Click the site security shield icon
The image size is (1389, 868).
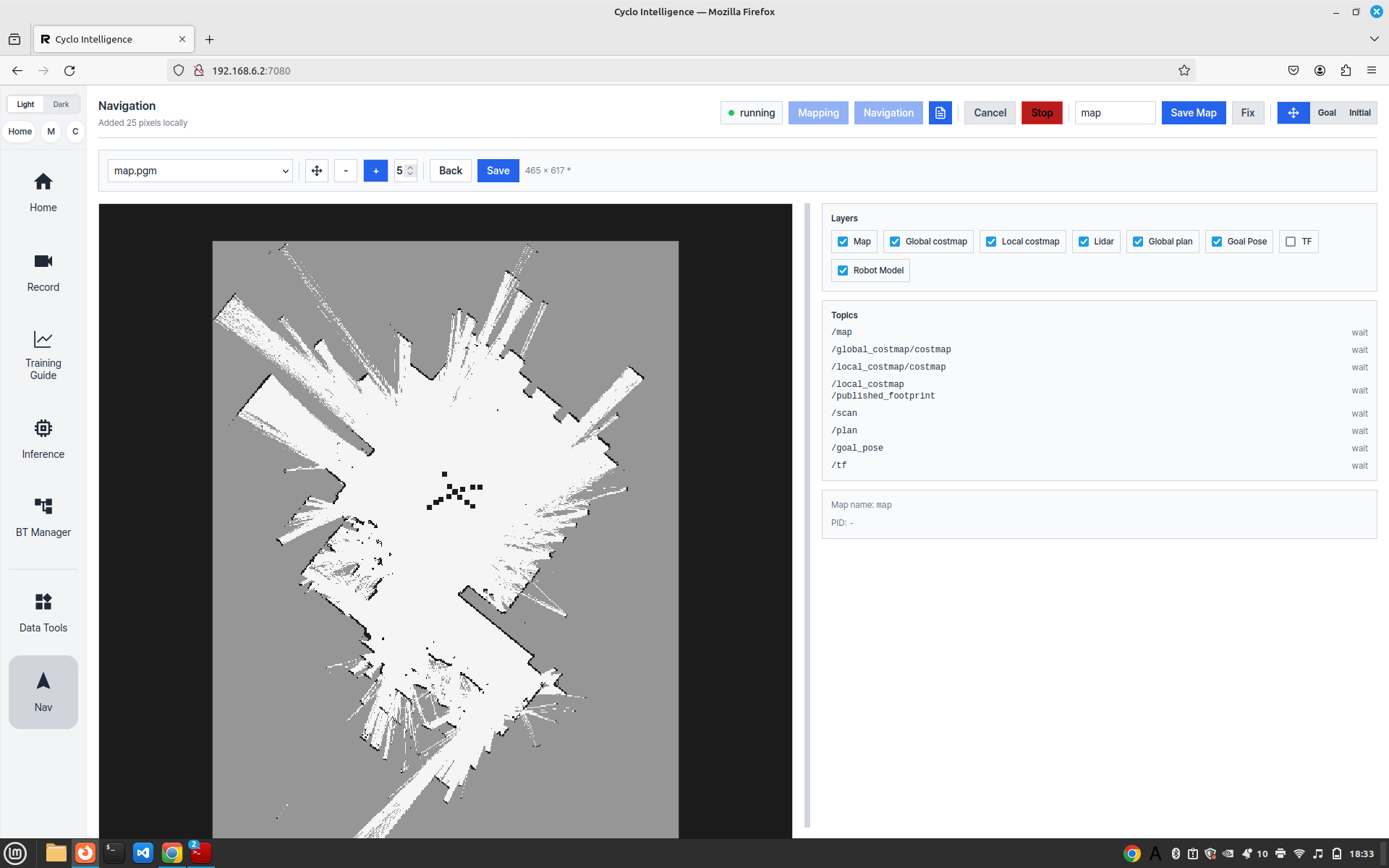[179, 70]
